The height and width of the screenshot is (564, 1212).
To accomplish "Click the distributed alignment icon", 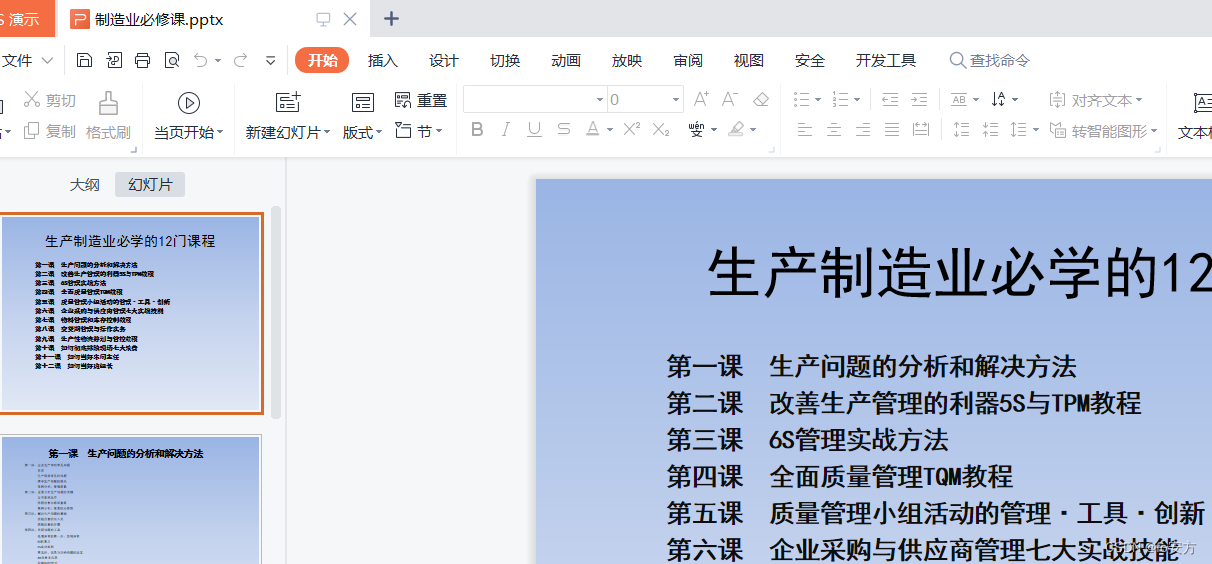I will click(921, 130).
